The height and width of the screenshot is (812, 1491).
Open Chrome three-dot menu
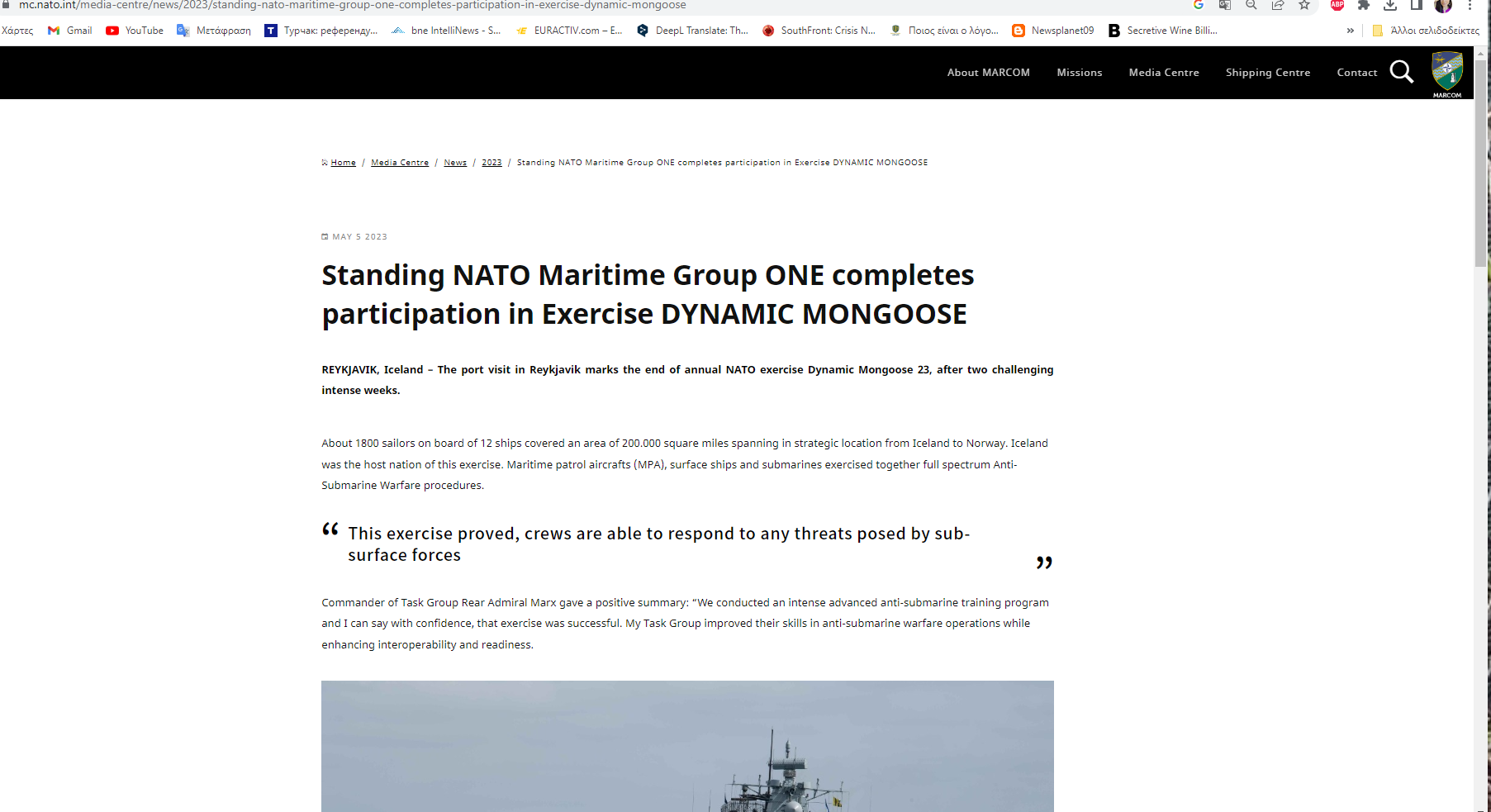[x=1470, y=5]
